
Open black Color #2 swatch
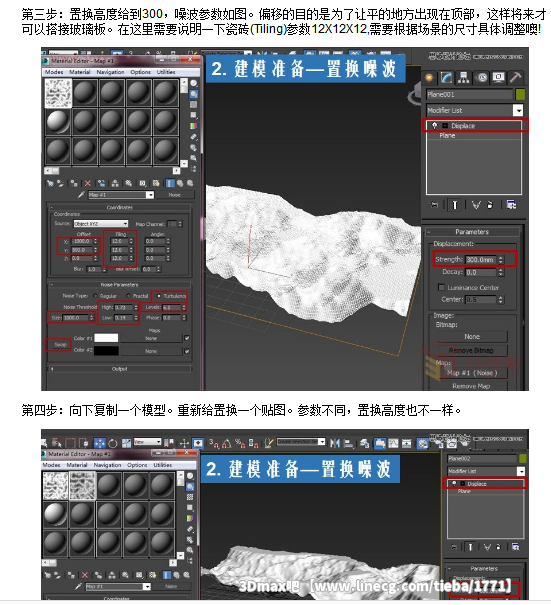click(106, 350)
